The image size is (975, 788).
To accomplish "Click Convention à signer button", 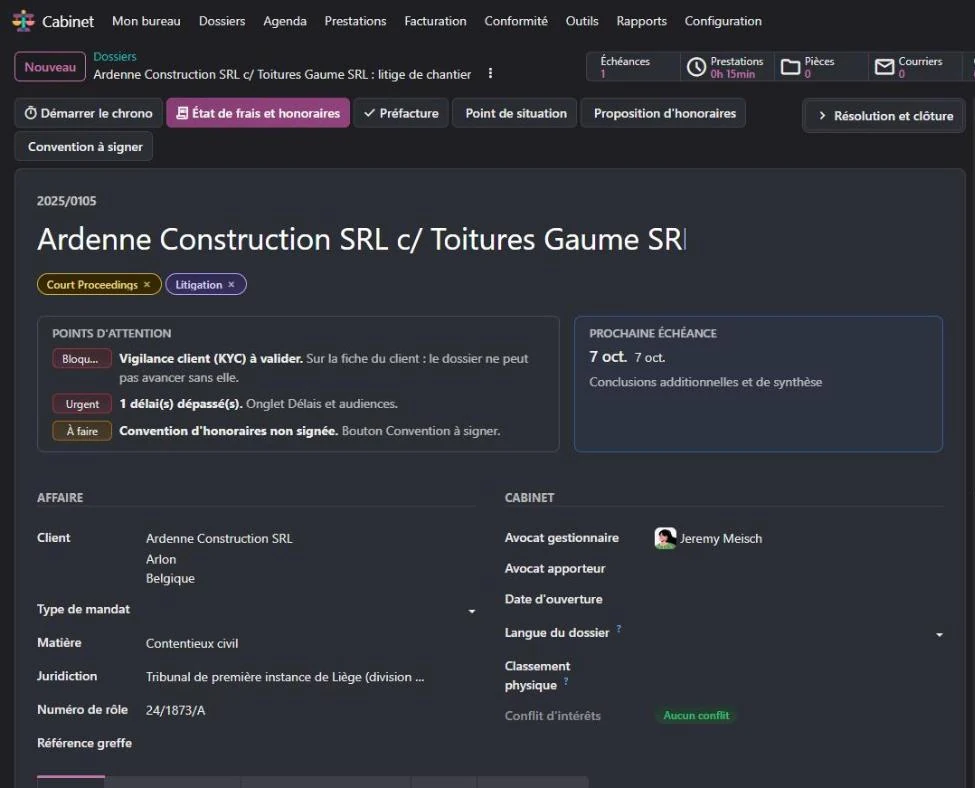I will 84,147.
